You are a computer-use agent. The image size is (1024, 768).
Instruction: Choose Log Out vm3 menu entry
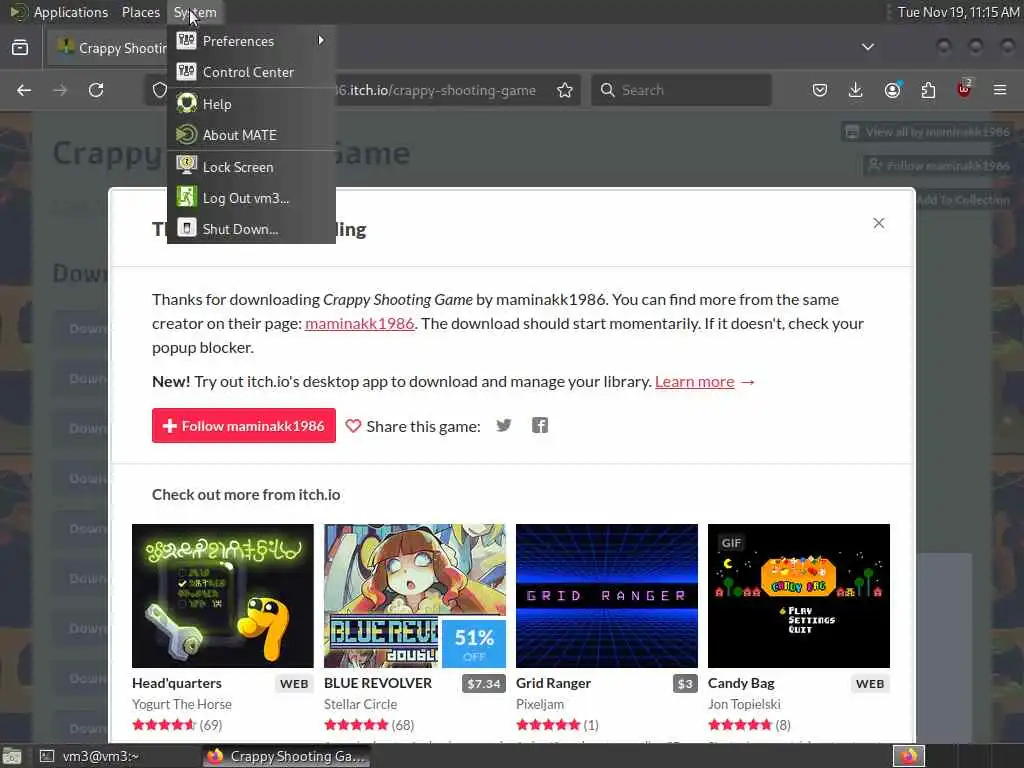coord(251,198)
